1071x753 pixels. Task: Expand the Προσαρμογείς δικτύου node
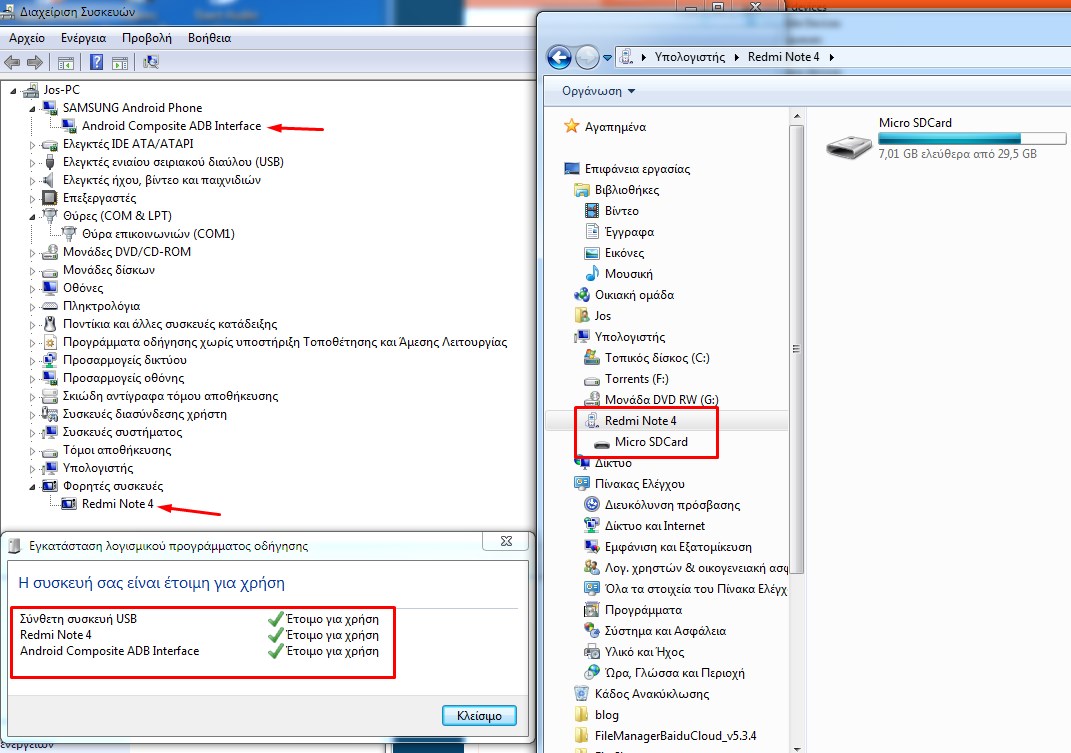coord(32,361)
